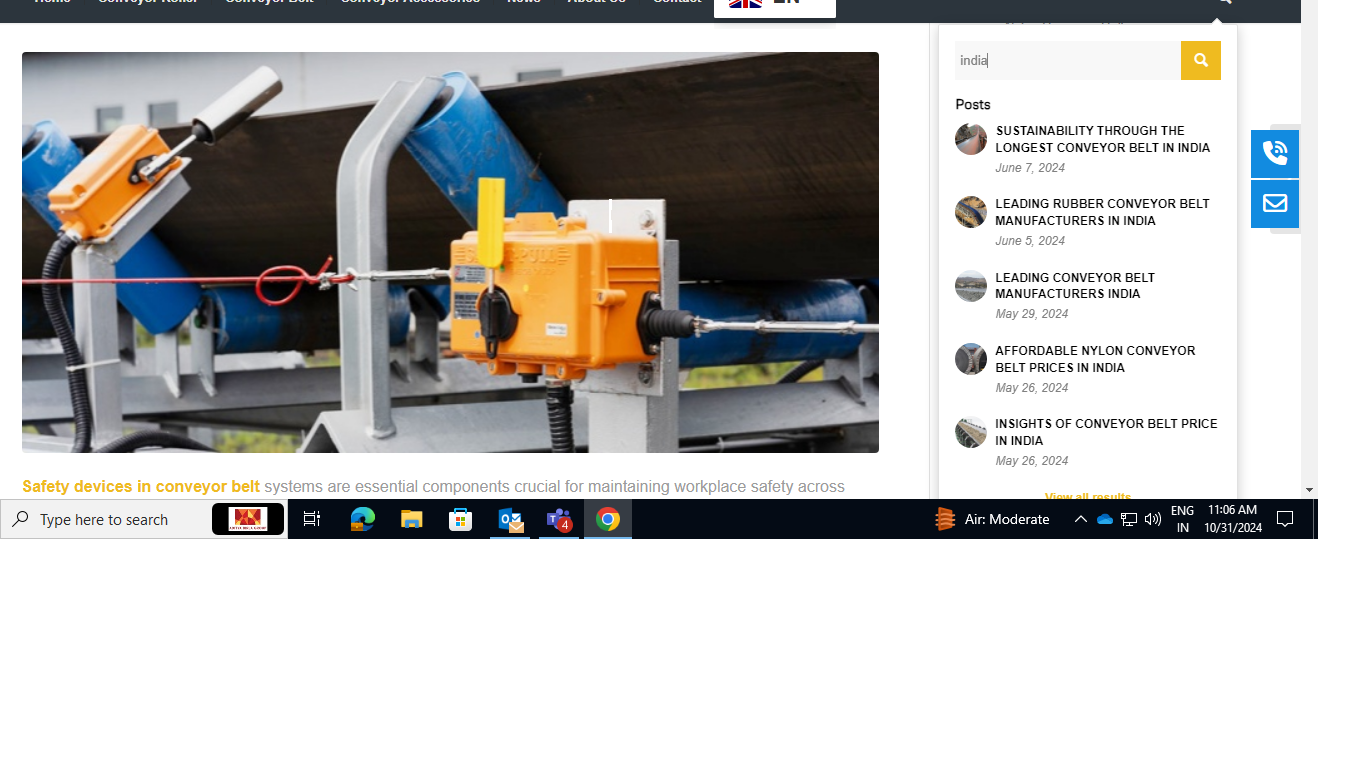Click the blue email envelope icon
The height and width of the screenshot is (768, 1366).
pos(1275,204)
